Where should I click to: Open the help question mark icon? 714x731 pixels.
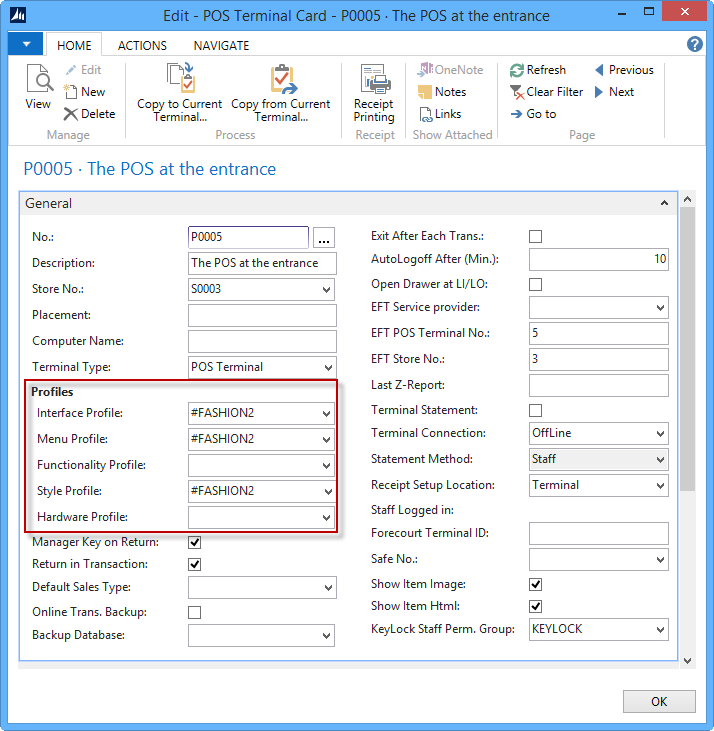click(x=695, y=45)
